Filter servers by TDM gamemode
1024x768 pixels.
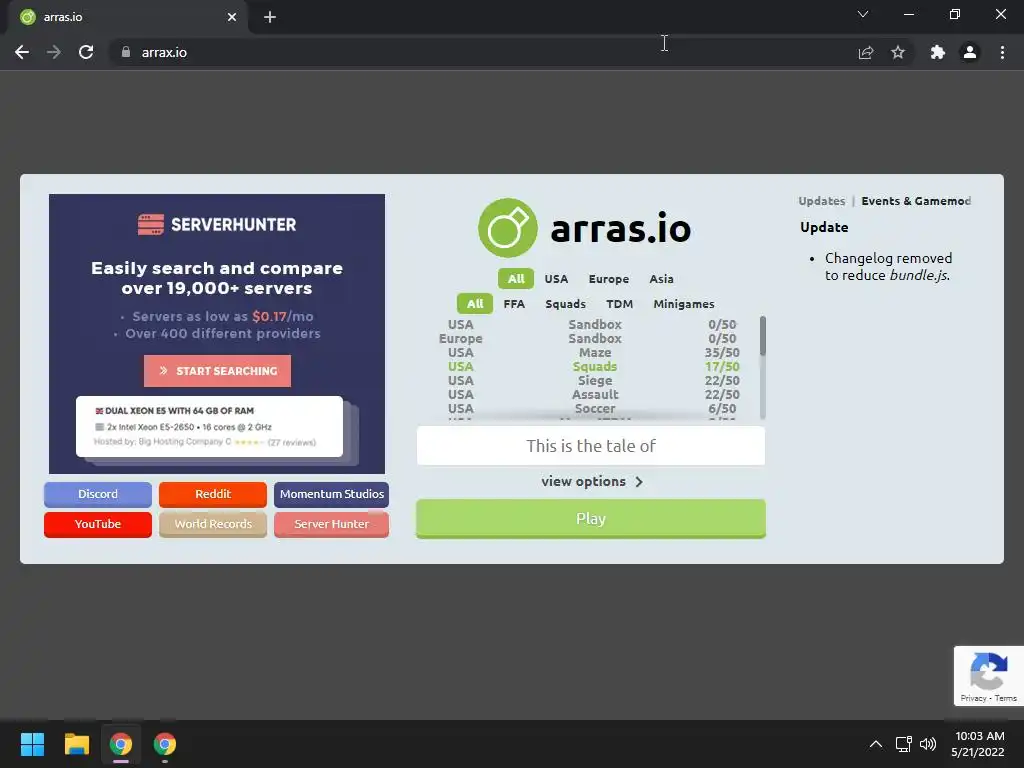coord(619,304)
